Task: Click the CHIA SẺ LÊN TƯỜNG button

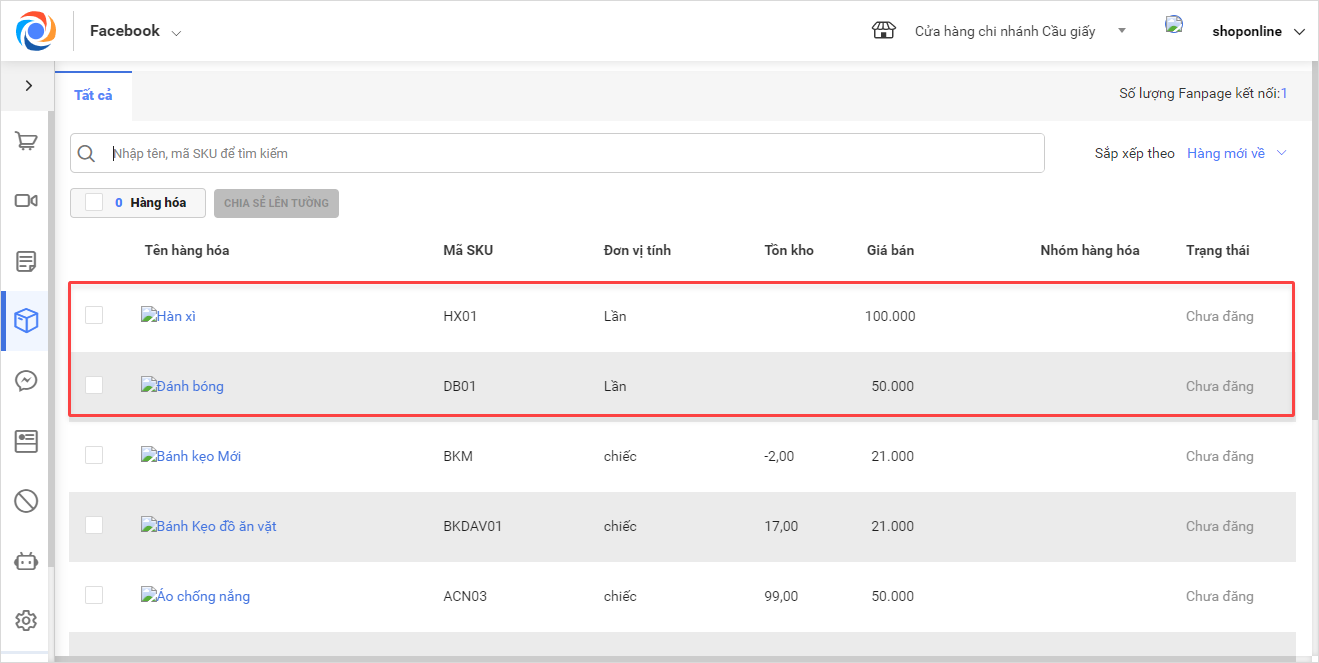Action: (276, 203)
